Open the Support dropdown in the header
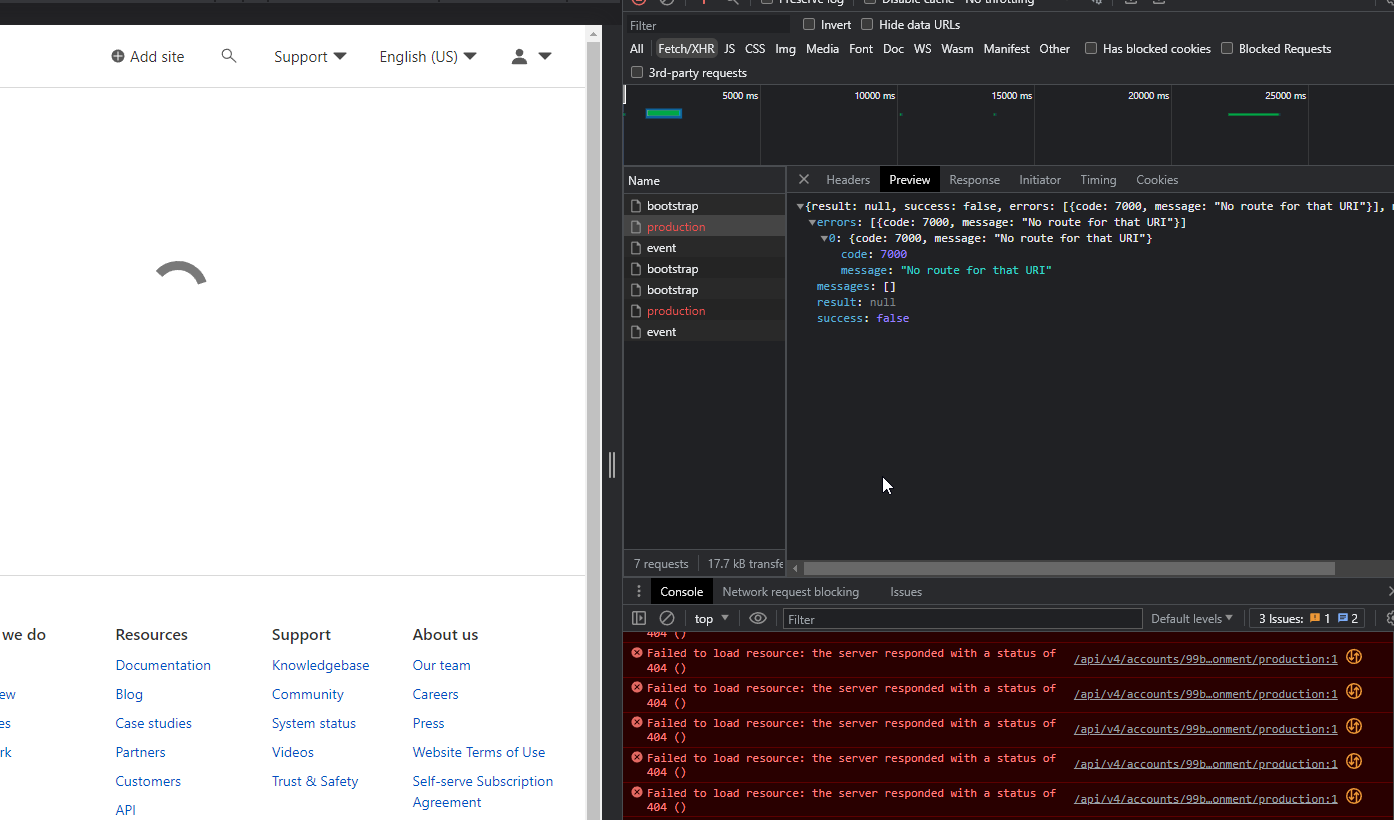The width and height of the screenshot is (1394, 820). 310,57
